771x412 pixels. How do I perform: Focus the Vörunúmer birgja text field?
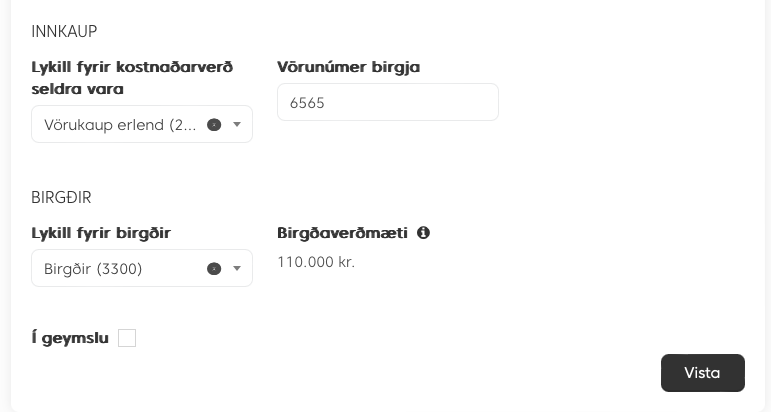(x=387, y=102)
